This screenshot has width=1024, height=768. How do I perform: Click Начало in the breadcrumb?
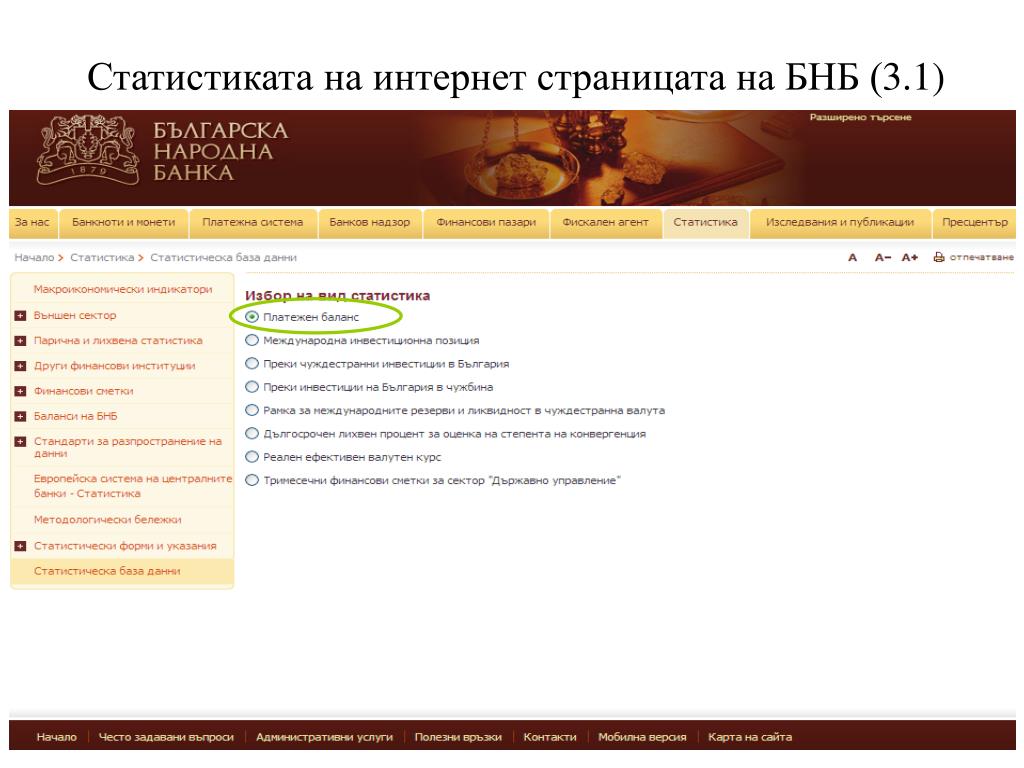click(35, 258)
